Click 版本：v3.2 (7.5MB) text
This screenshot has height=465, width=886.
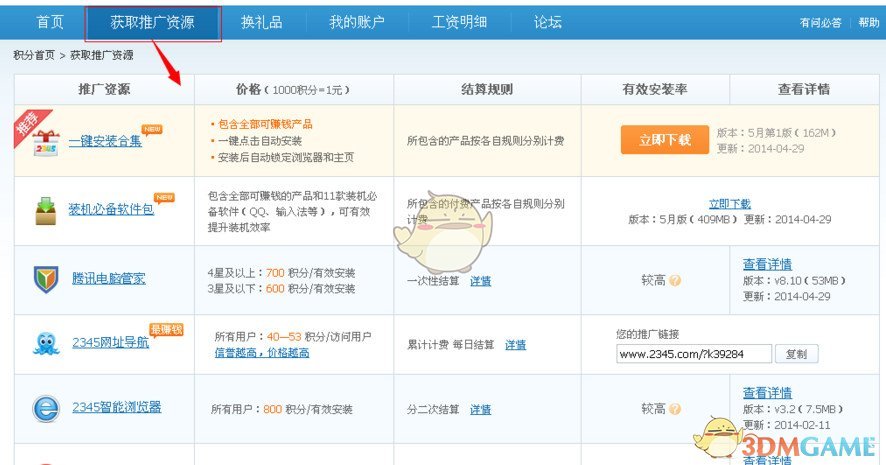tap(793, 409)
